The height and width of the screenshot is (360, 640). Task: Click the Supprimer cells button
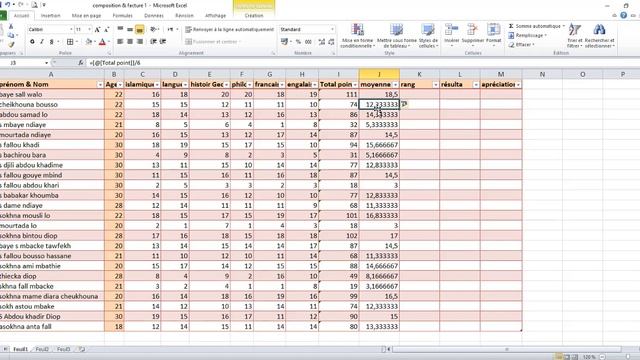(473, 35)
